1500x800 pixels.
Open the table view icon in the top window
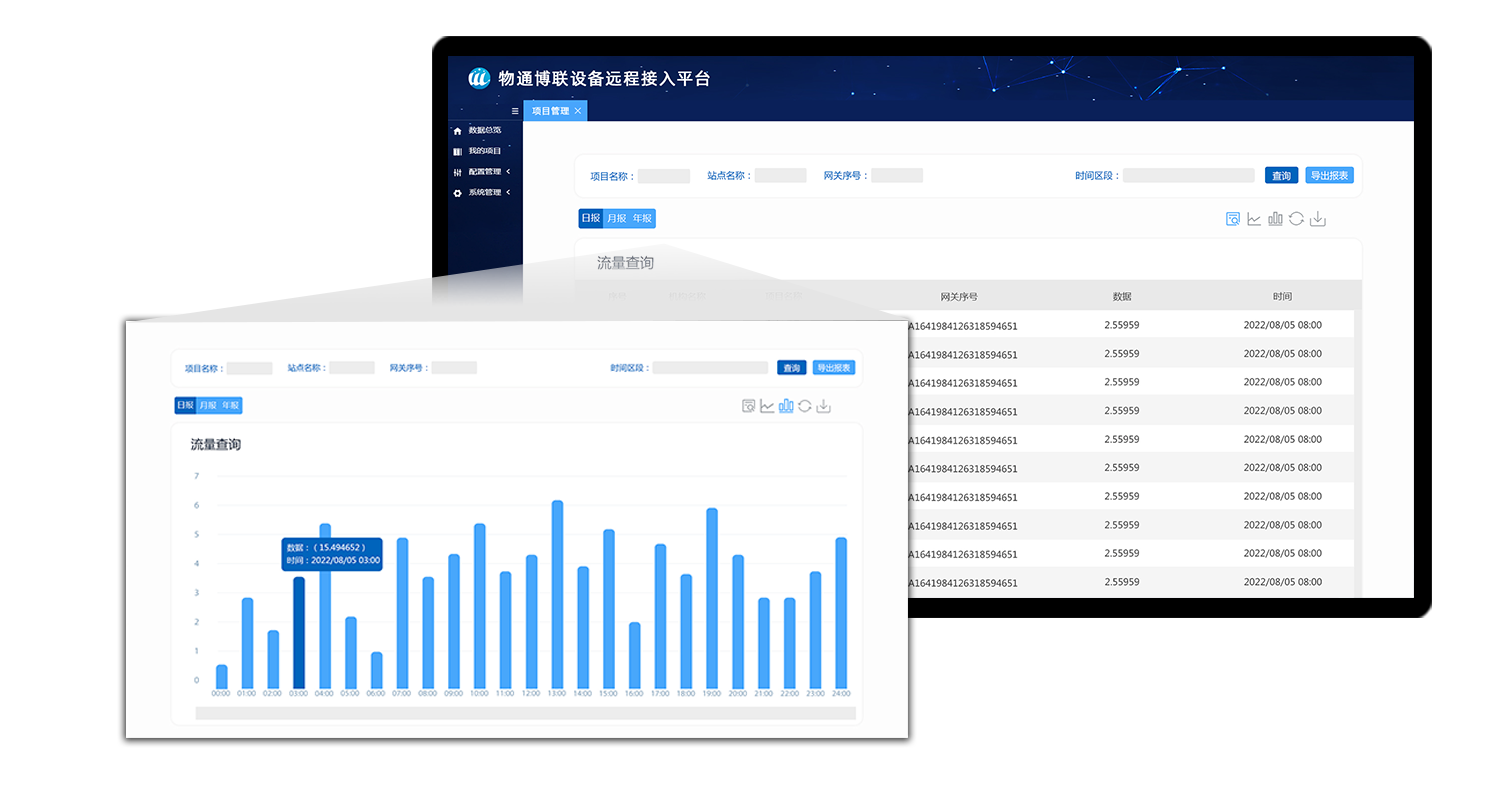(x=1231, y=218)
